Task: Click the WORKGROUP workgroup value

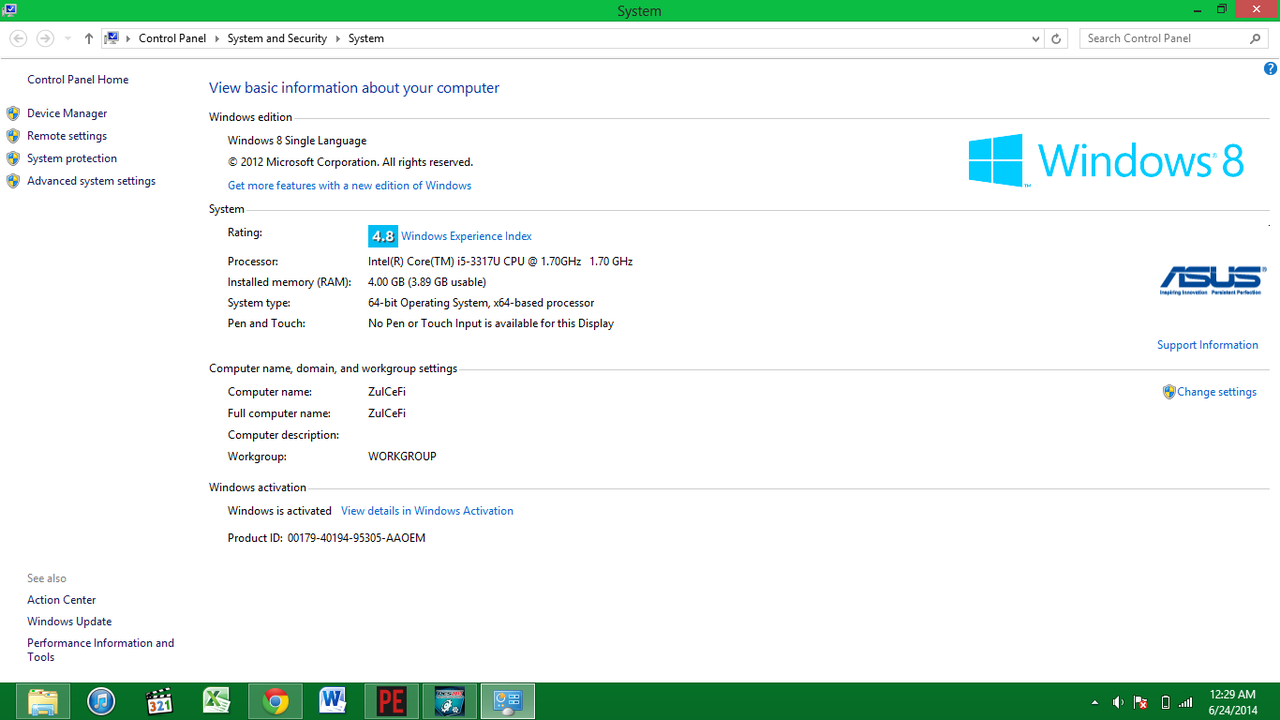Action: tap(402, 456)
